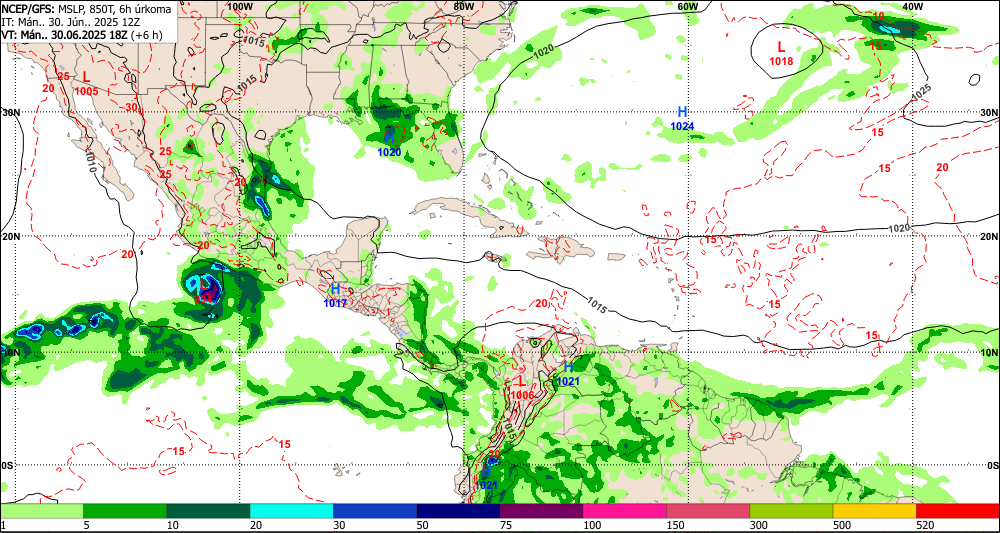1000x533 pixels.
Task: Click the "60W" longitude label
Action: click(x=688, y=6)
